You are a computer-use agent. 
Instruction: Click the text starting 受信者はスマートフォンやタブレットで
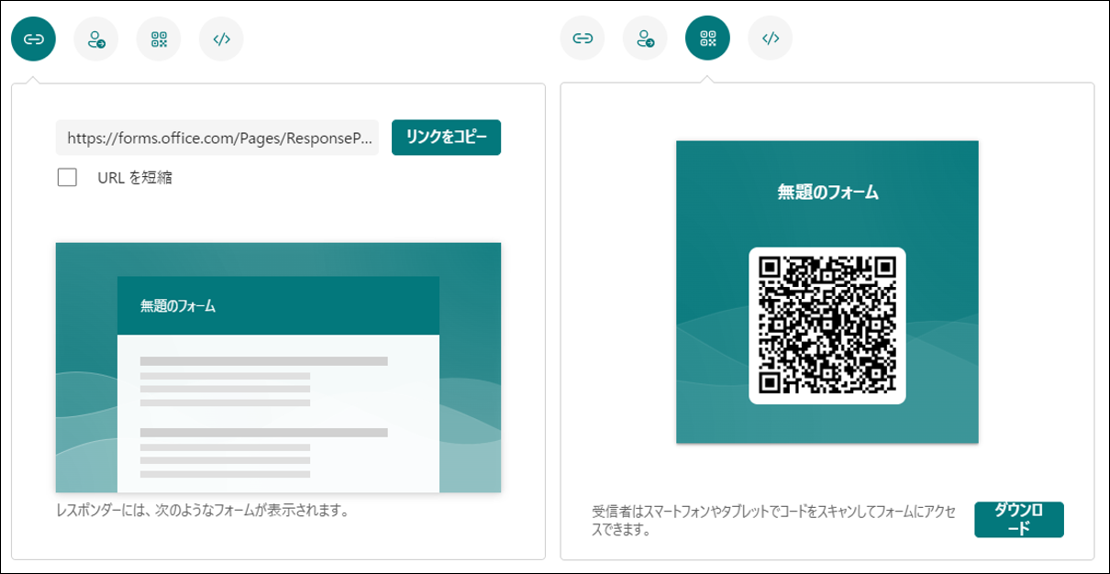[774, 520]
